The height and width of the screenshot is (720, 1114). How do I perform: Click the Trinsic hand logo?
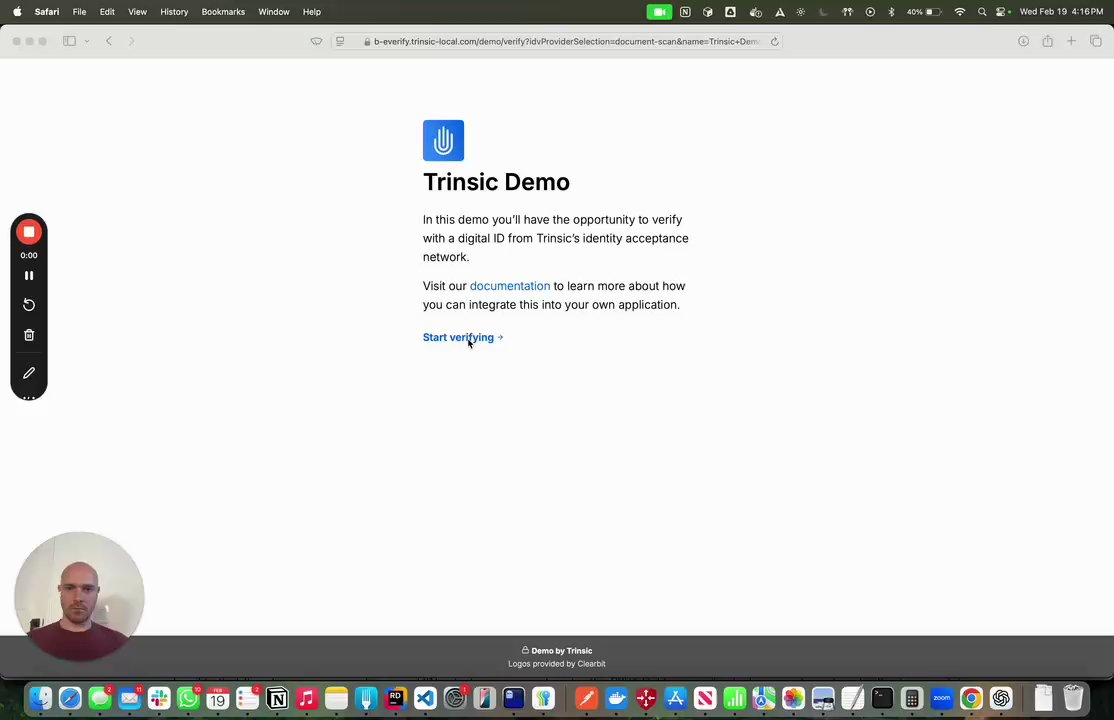pyautogui.click(x=443, y=141)
